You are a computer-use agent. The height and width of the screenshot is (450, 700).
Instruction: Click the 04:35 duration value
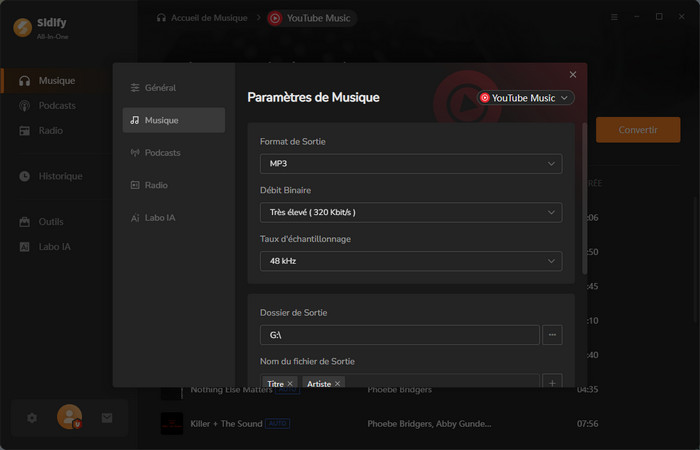click(x=588, y=389)
